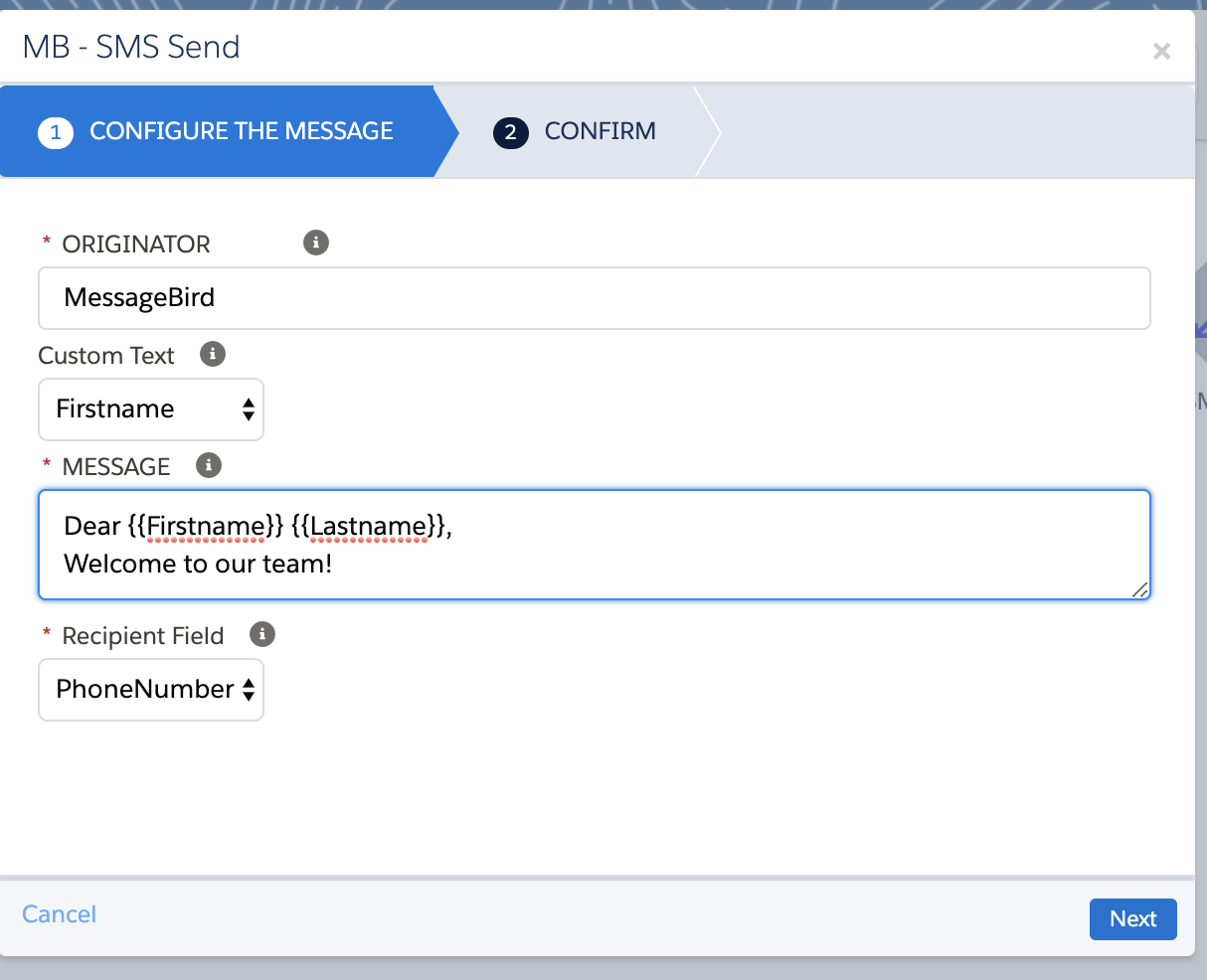Image resolution: width=1207 pixels, height=980 pixels.
Task: Click the info icon next to ORIGINATOR
Action: pos(316,243)
